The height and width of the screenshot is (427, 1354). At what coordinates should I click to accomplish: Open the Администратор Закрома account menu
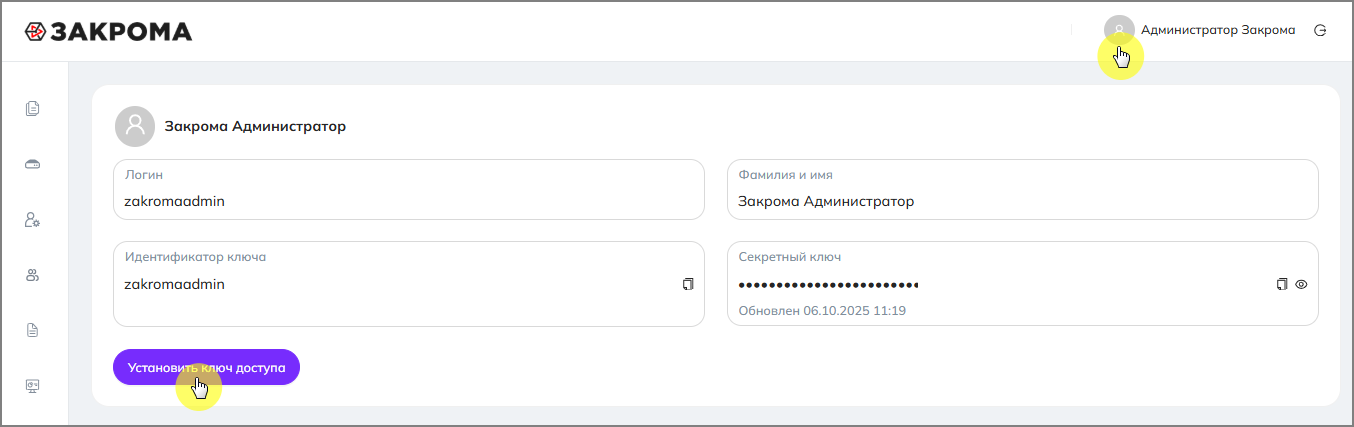[x=1217, y=30]
